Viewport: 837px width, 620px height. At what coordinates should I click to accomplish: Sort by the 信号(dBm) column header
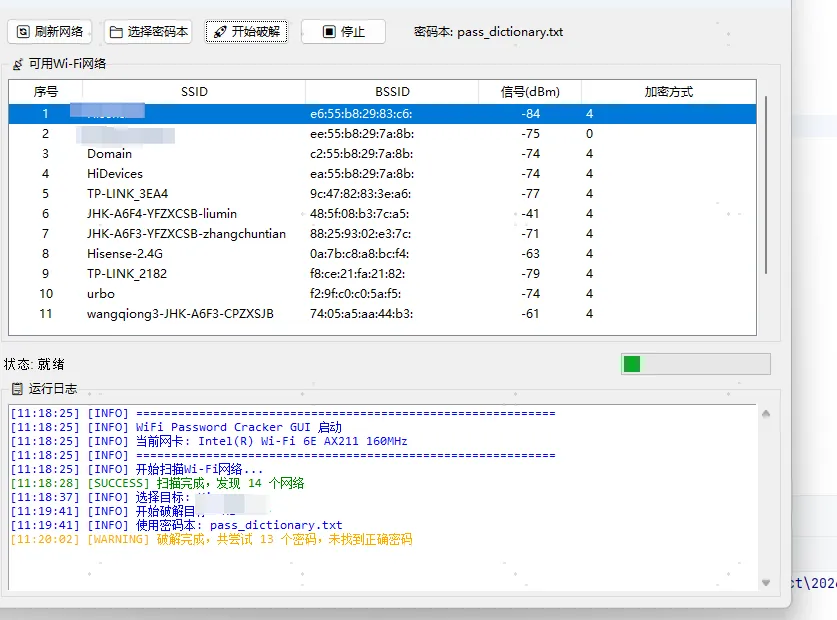[x=530, y=92]
